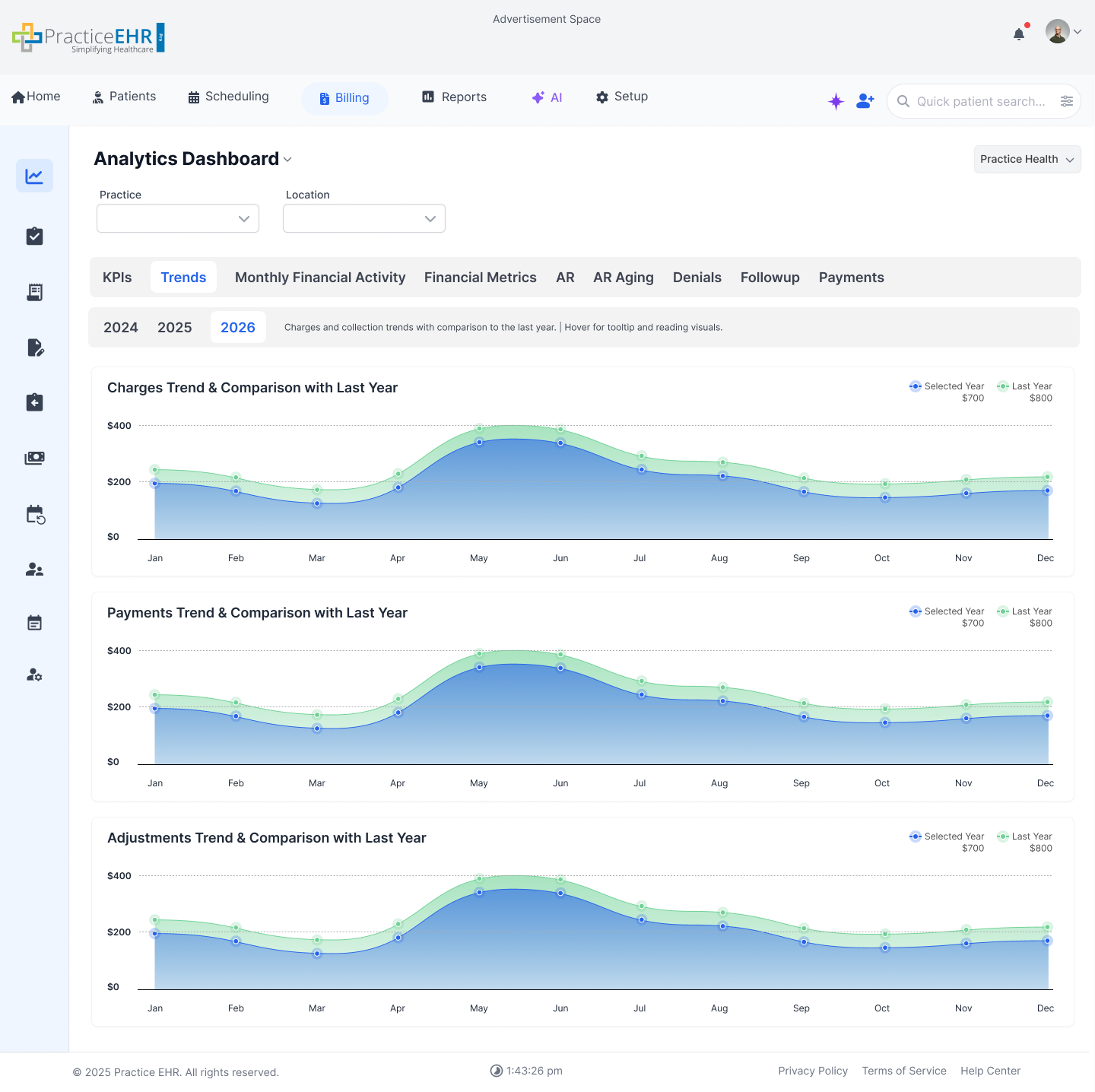
Task: Select the 2025 year option
Action: pyautogui.click(x=174, y=327)
